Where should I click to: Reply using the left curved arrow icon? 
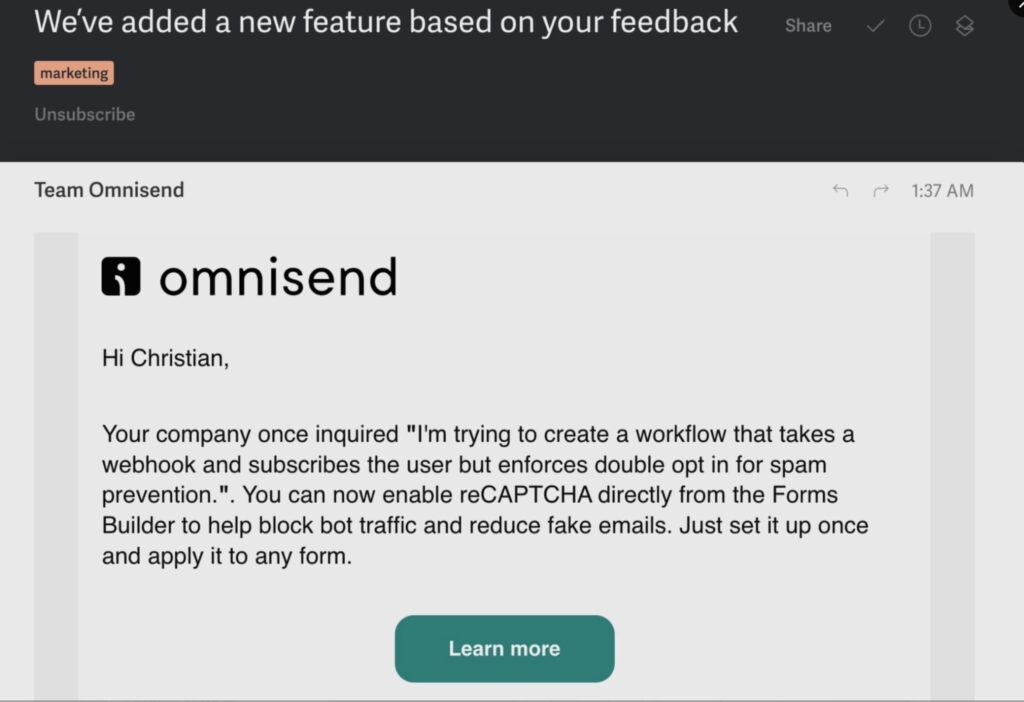click(x=840, y=191)
